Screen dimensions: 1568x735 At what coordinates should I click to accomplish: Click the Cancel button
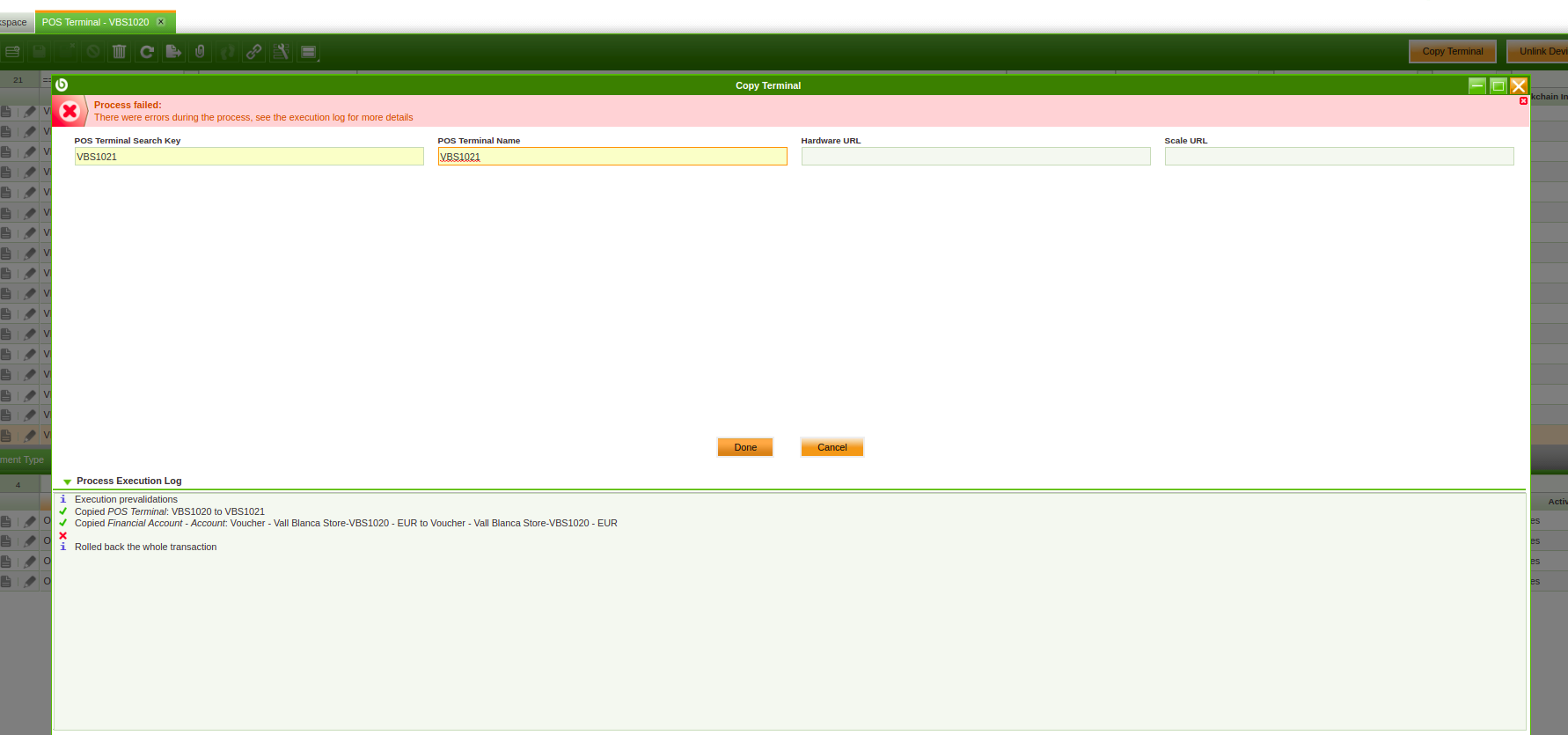point(832,447)
